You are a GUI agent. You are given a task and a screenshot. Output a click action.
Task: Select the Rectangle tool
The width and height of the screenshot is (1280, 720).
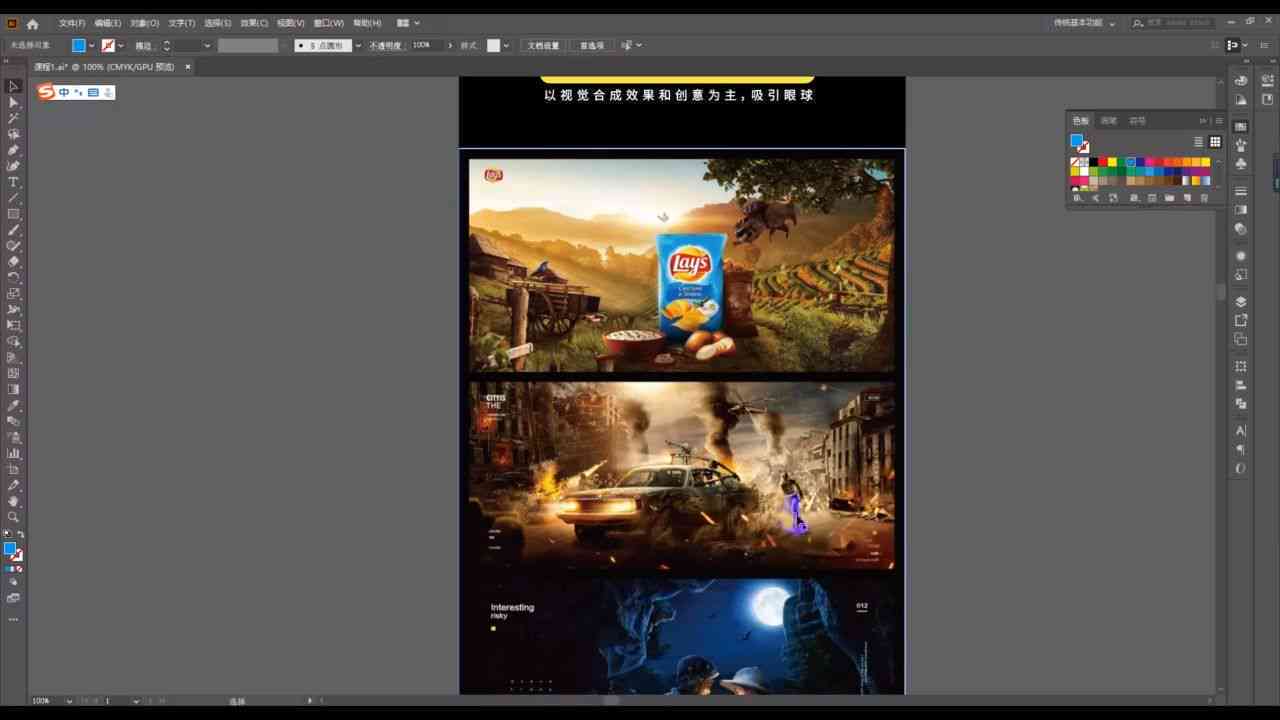[x=14, y=214]
